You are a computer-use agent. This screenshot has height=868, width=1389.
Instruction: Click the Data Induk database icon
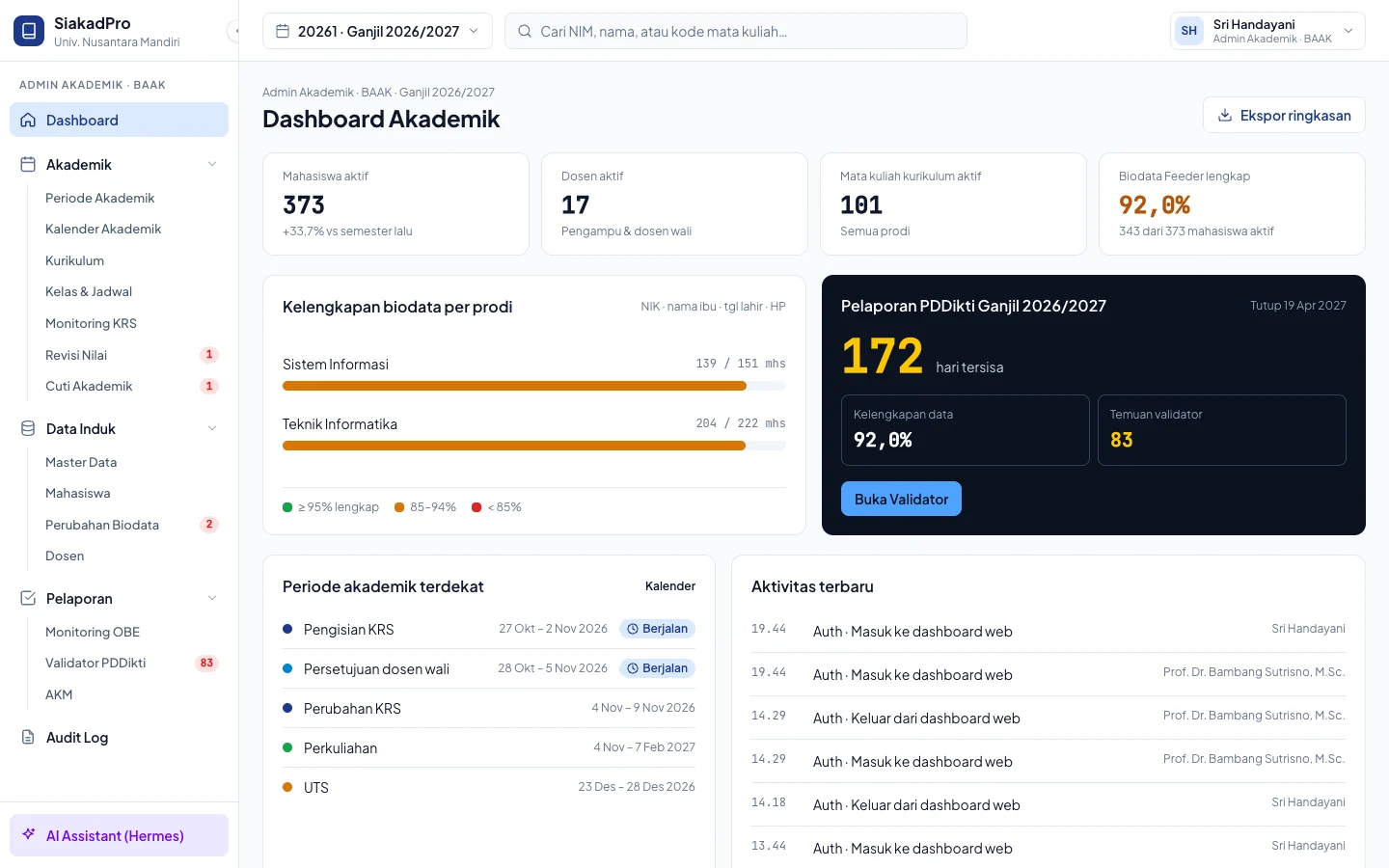pos(28,429)
